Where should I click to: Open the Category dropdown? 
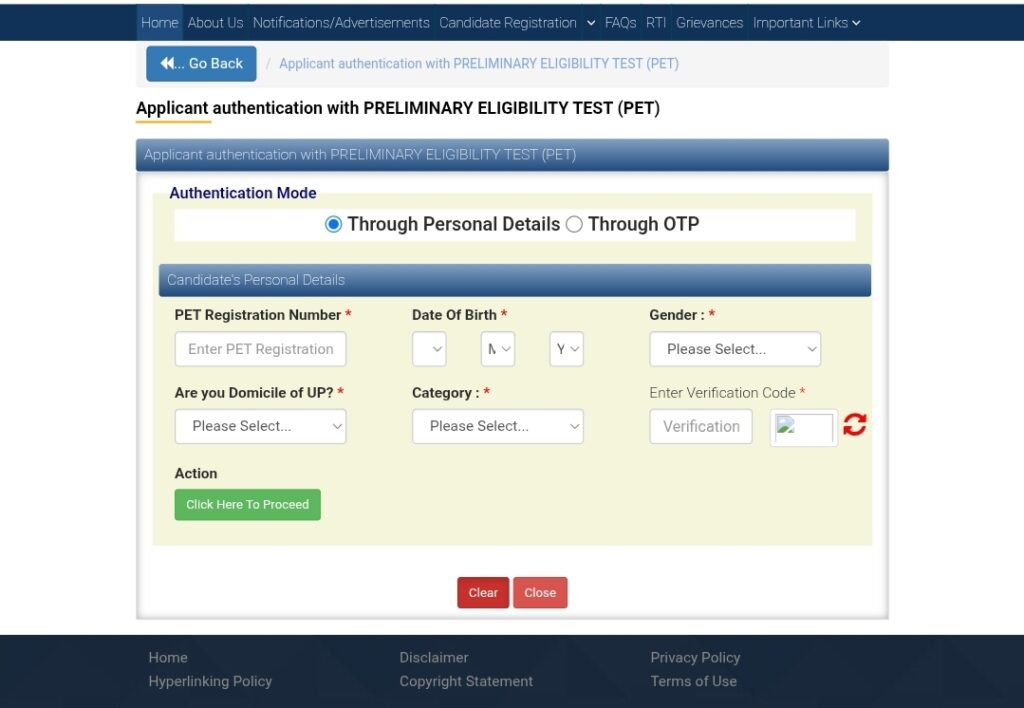pos(497,426)
